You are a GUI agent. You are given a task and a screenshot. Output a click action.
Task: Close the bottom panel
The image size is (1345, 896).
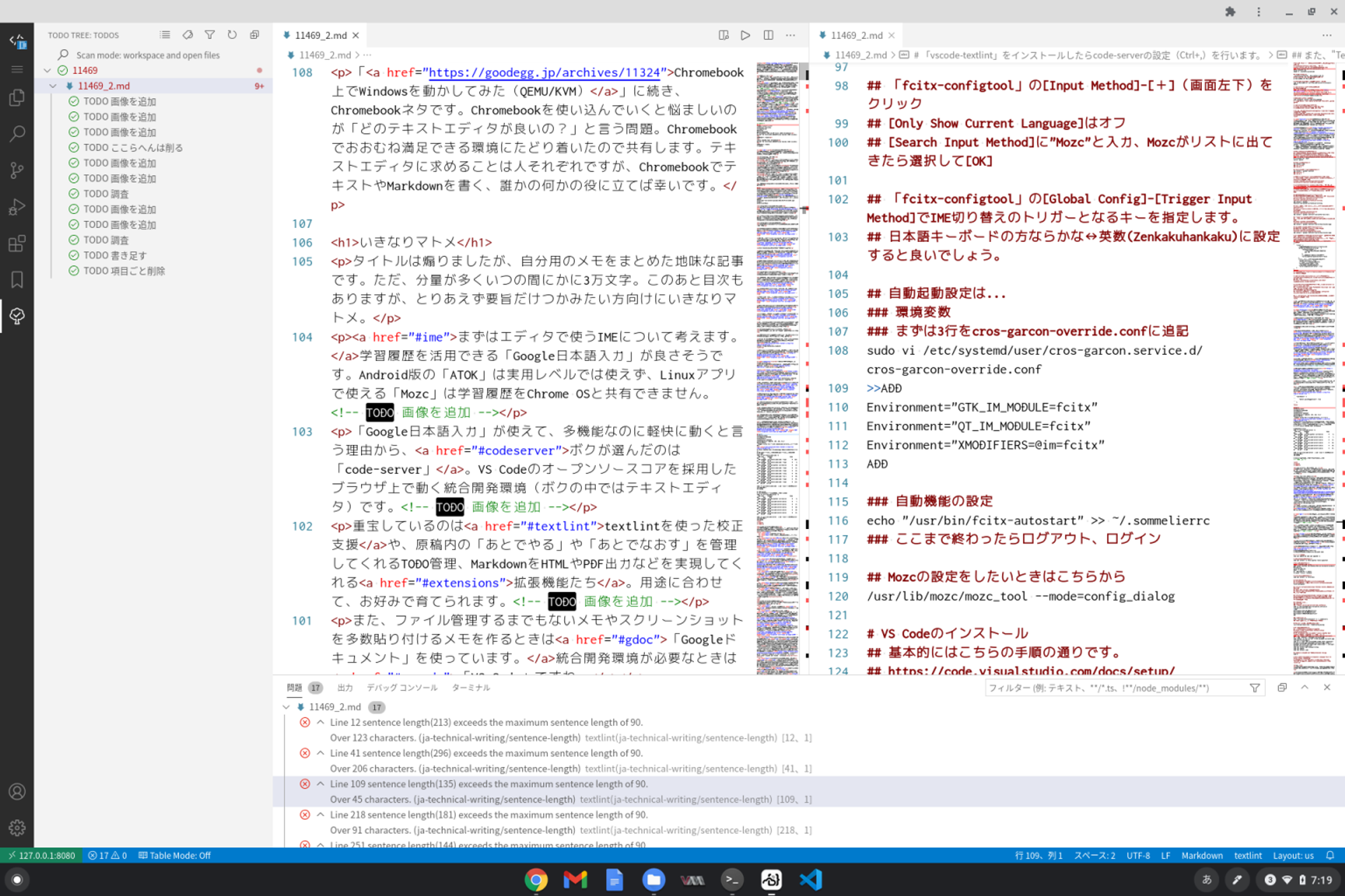tap(1327, 688)
